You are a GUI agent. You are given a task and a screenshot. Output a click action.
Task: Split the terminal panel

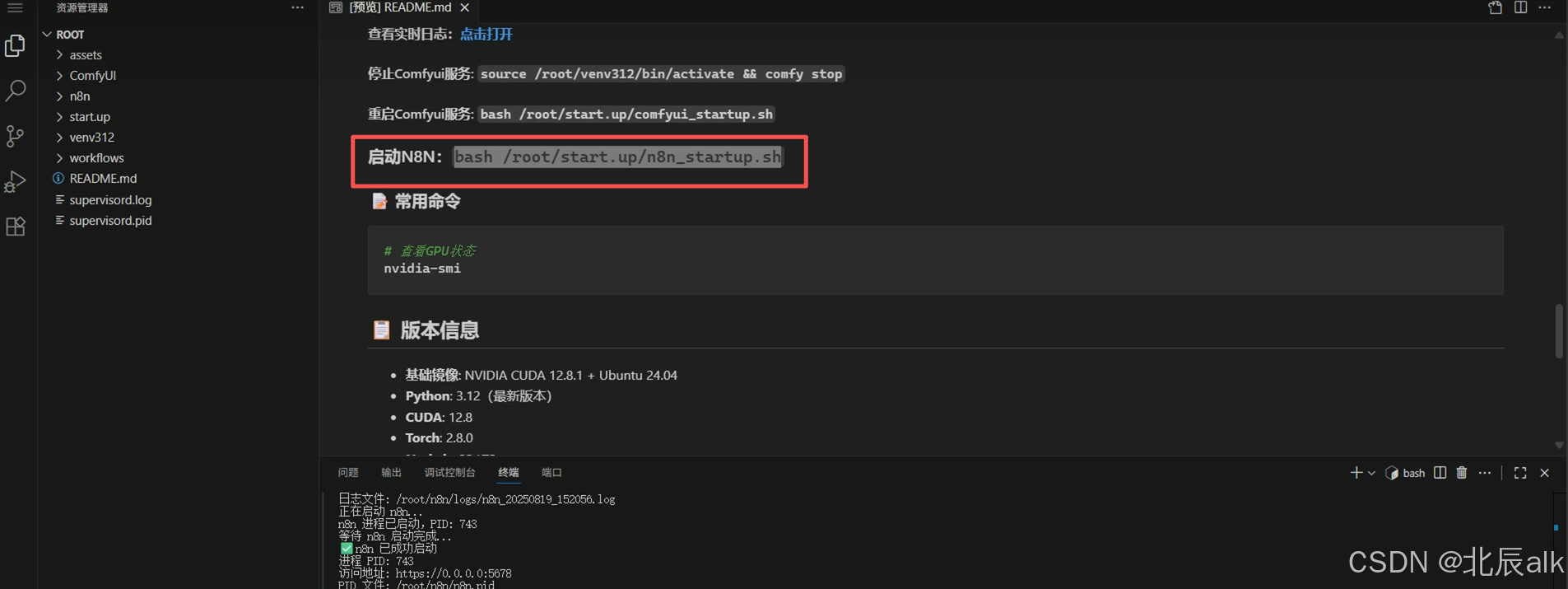pos(1440,473)
